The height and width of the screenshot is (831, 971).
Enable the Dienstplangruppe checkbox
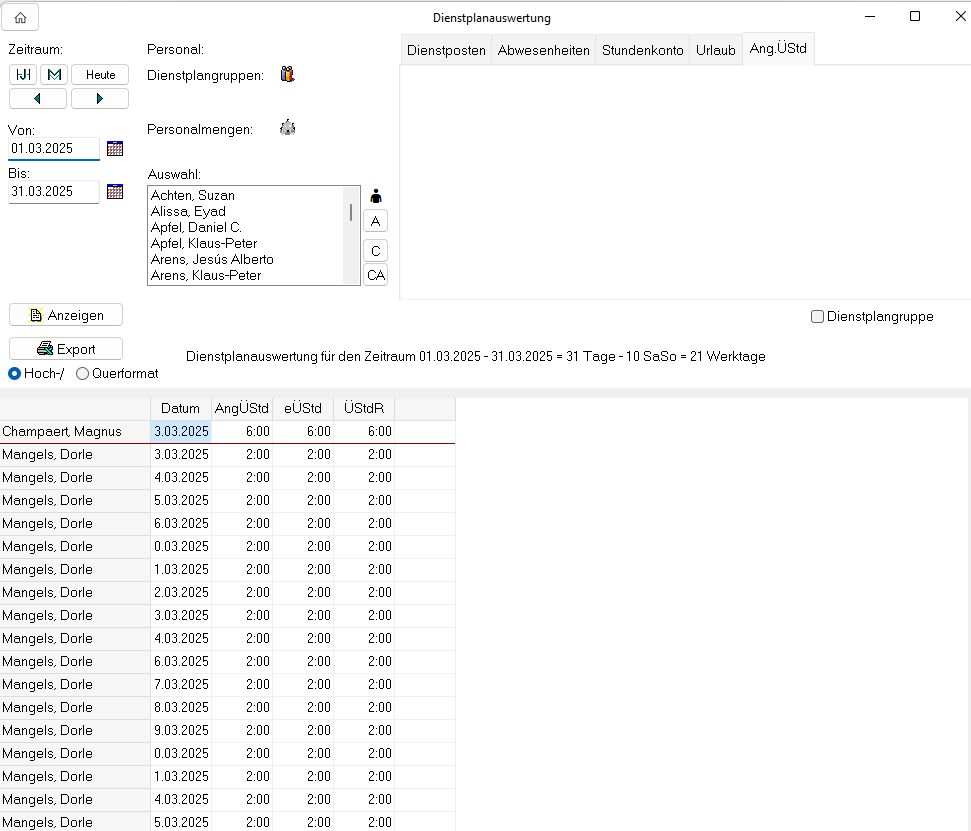pyautogui.click(x=818, y=316)
